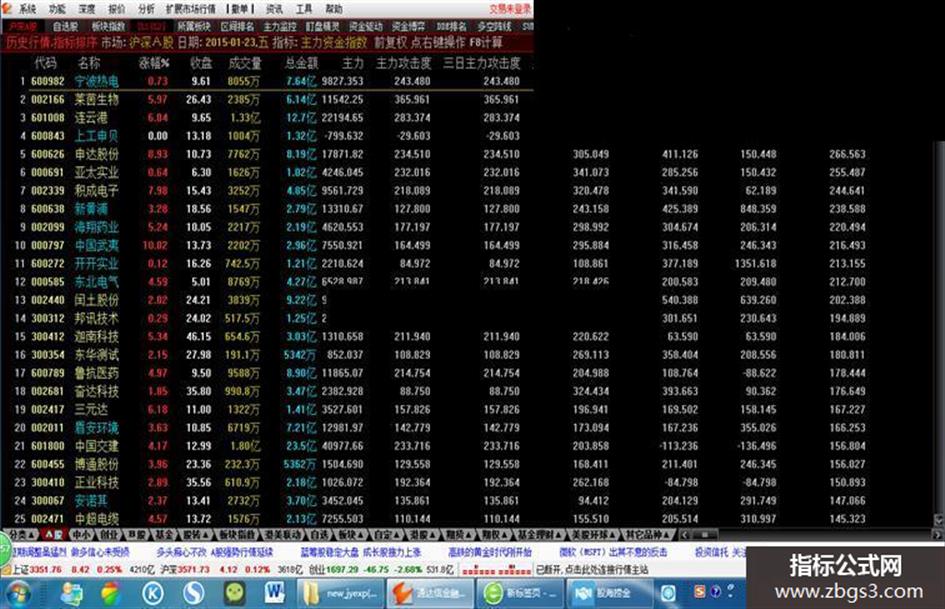Select the A股 bottom tab
This screenshot has width=945, height=609.
[x=53, y=535]
